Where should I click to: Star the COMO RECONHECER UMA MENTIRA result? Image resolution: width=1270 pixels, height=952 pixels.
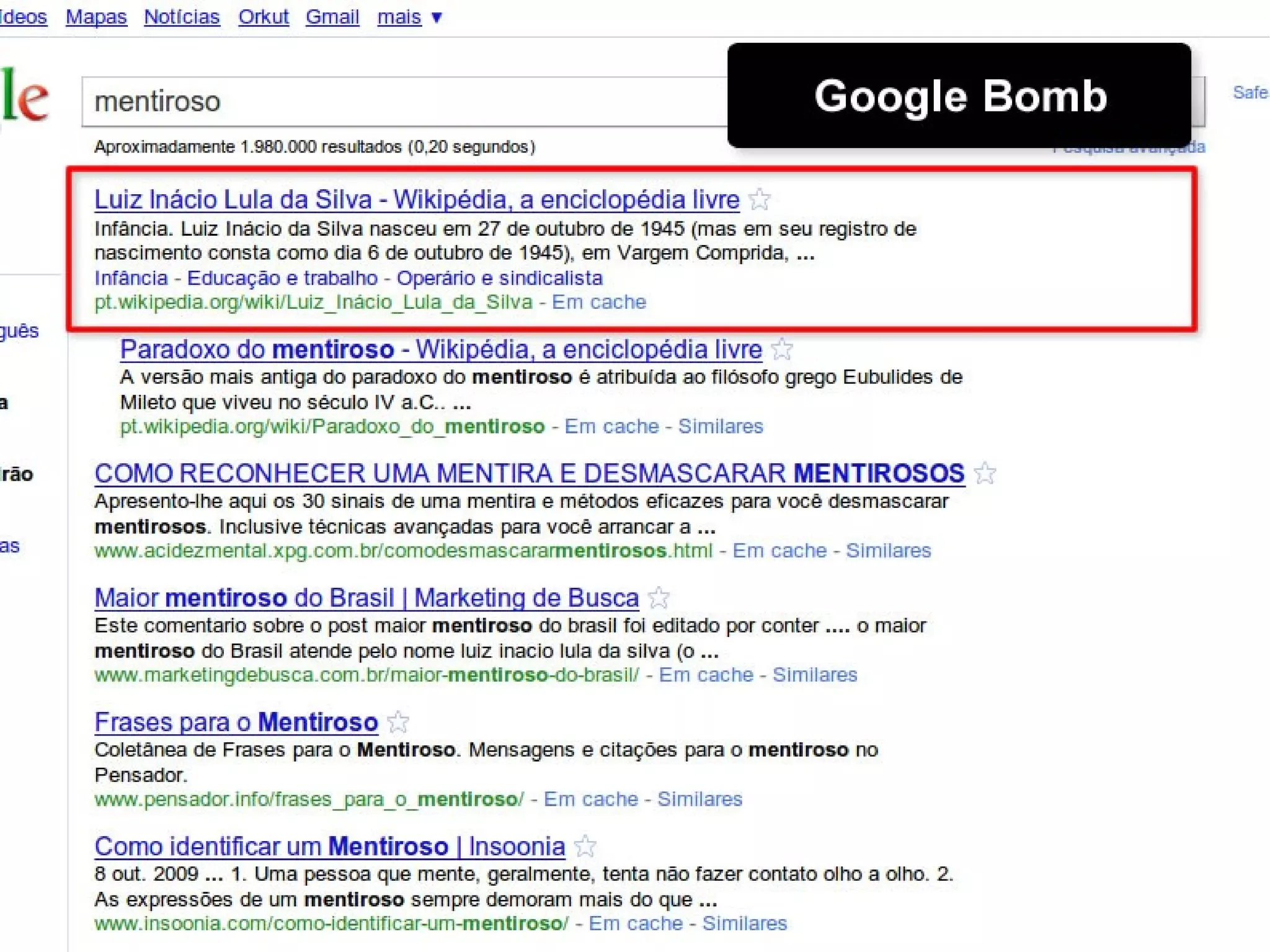click(x=984, y=474)
